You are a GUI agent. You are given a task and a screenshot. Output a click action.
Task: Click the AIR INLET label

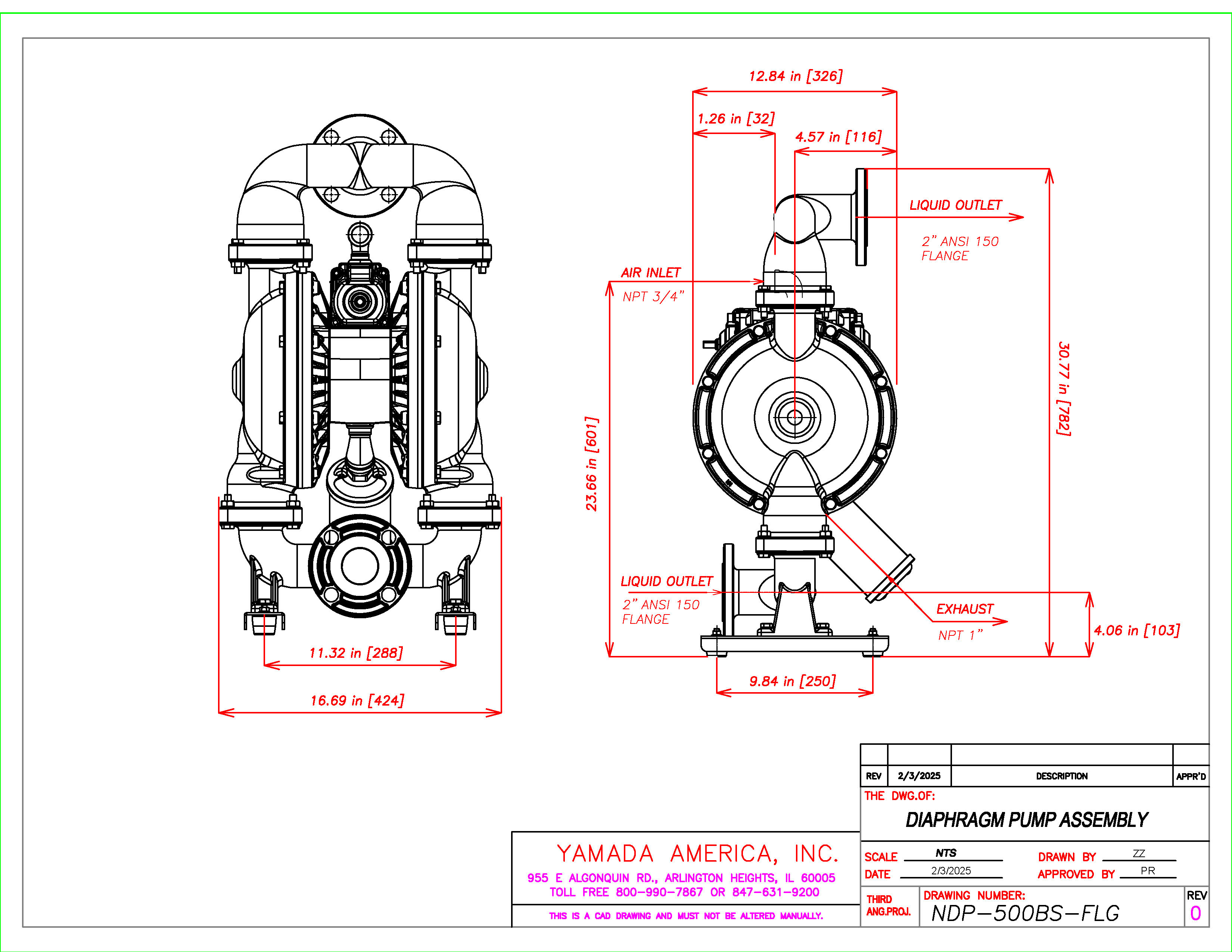(650, 273)
